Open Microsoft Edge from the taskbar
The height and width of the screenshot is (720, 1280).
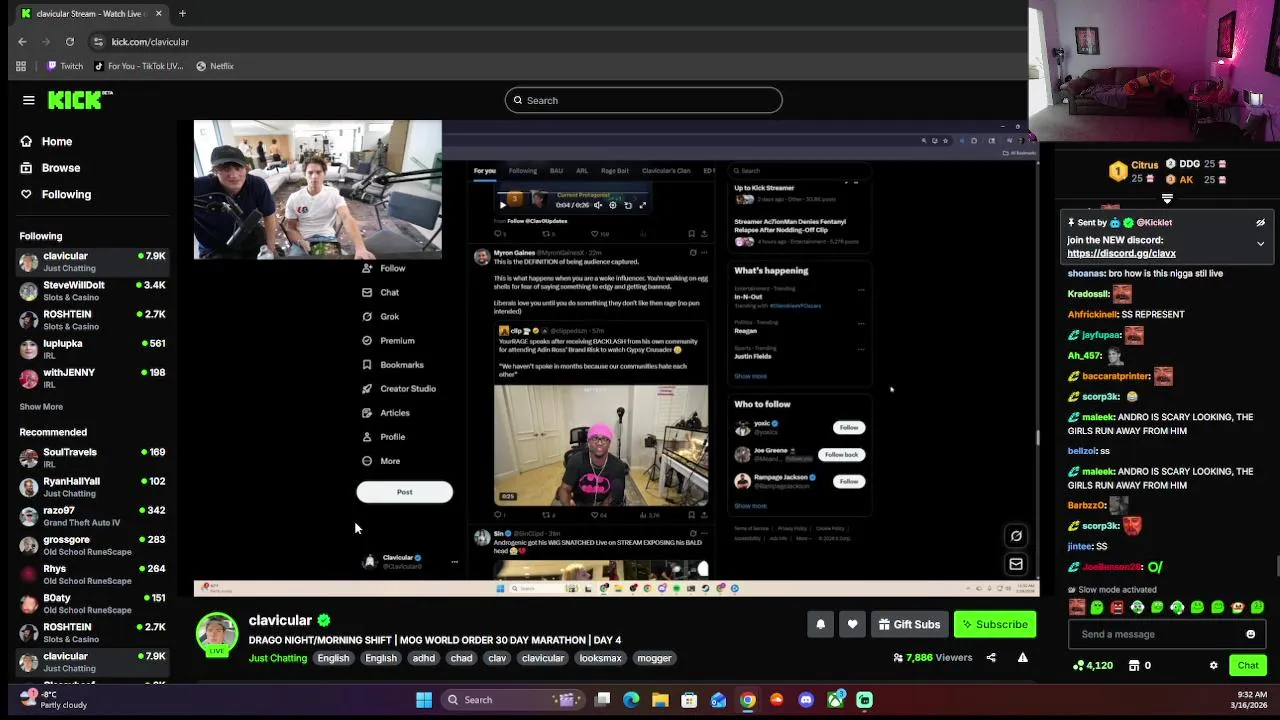point(631,700)
